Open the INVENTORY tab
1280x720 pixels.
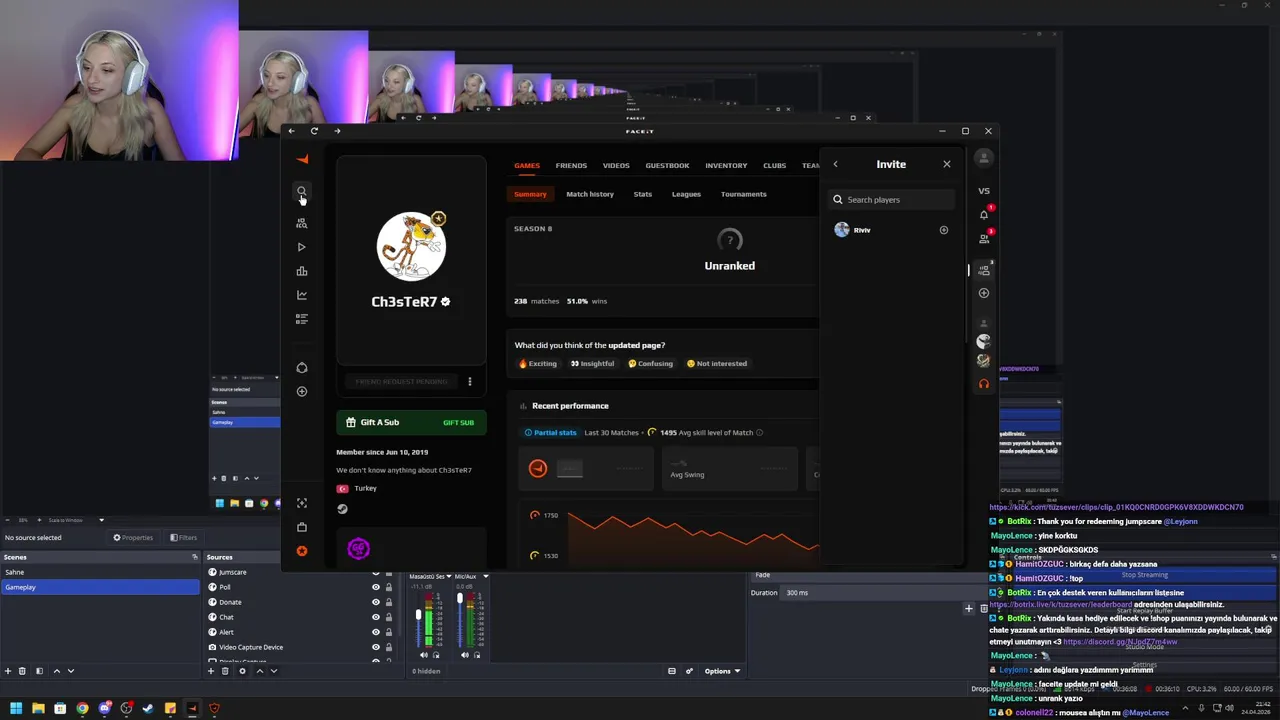(726, 165)
